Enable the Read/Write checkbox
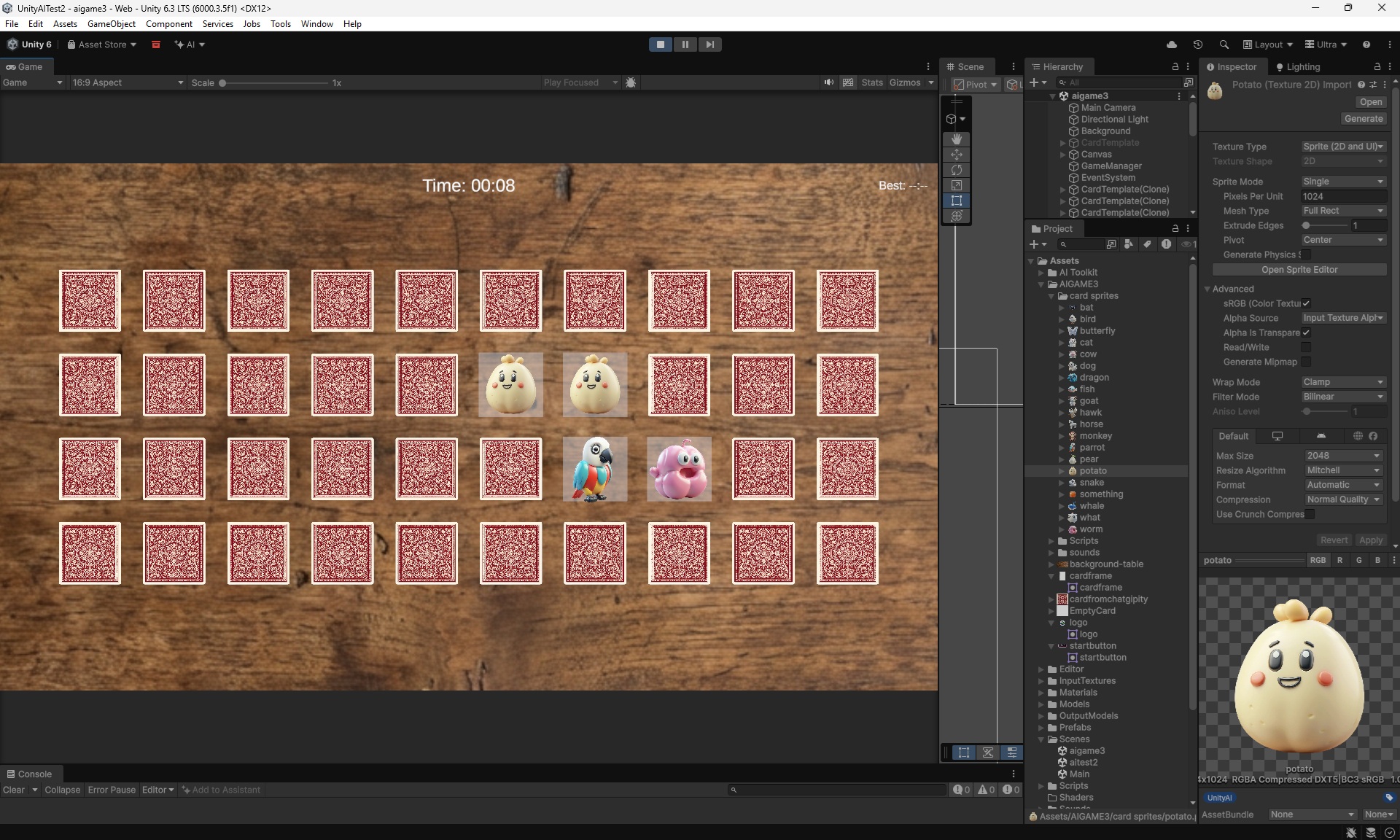Screen dimensions: 1400x840 1306,347
